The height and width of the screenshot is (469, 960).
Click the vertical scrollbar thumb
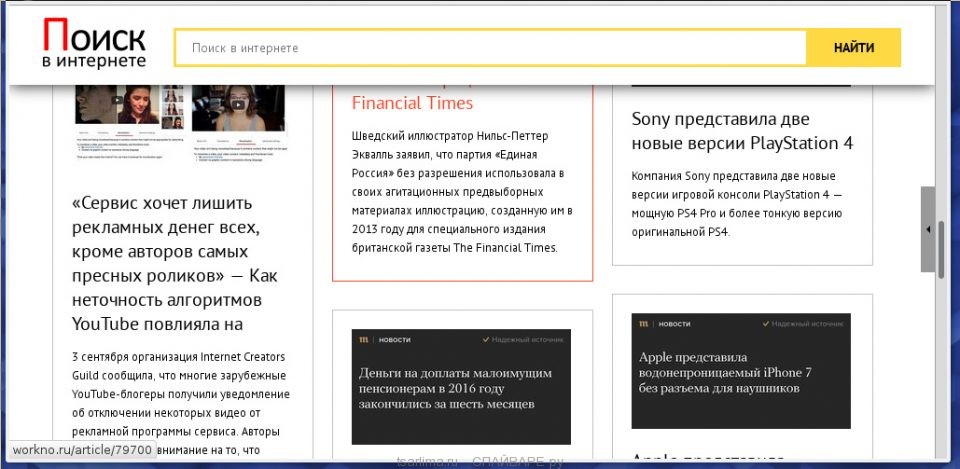941,230
